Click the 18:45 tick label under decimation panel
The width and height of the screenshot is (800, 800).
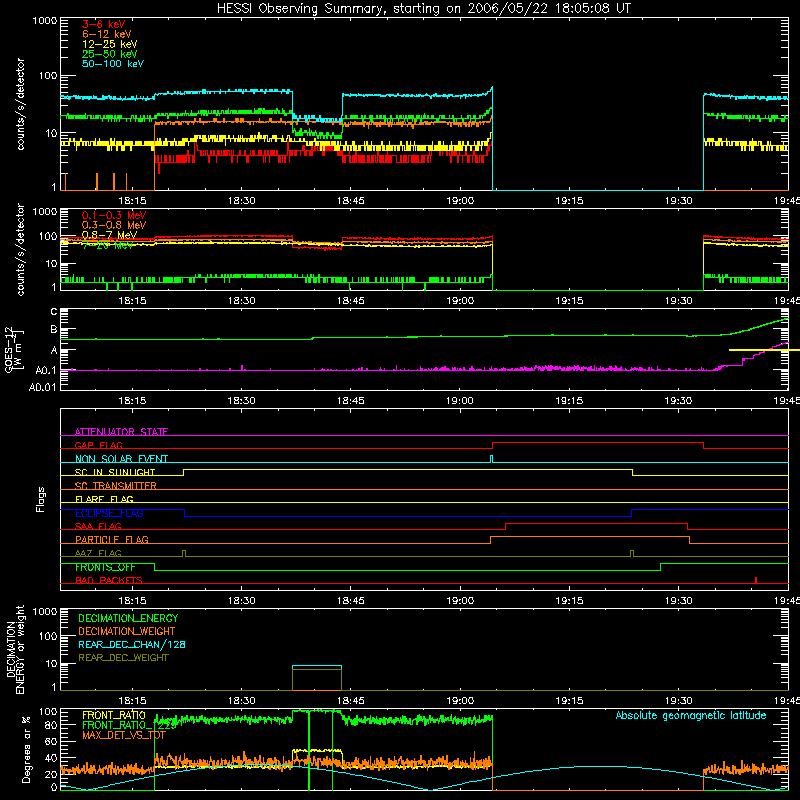pos(351,701)
